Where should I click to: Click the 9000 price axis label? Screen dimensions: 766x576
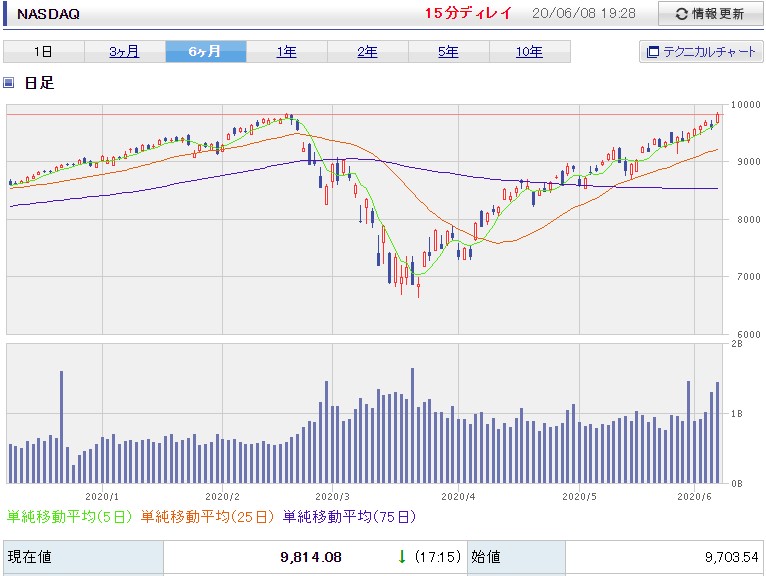click(x=748, y=162)
